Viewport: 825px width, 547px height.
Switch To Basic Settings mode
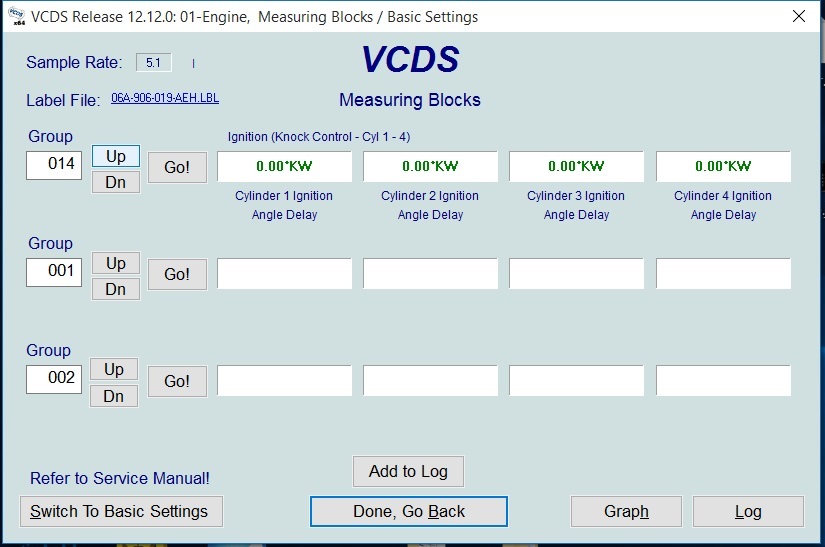point(121,511)
